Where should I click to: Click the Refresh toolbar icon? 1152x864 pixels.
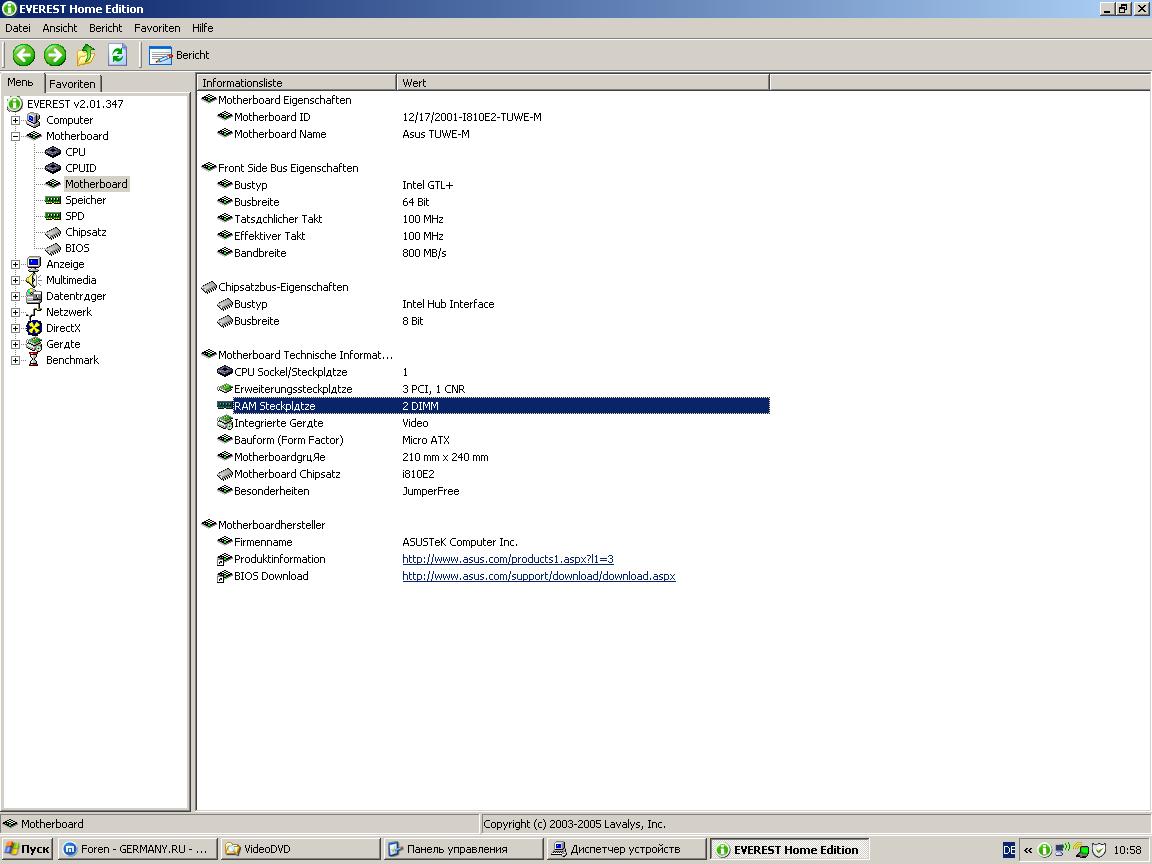click(118, 55)
